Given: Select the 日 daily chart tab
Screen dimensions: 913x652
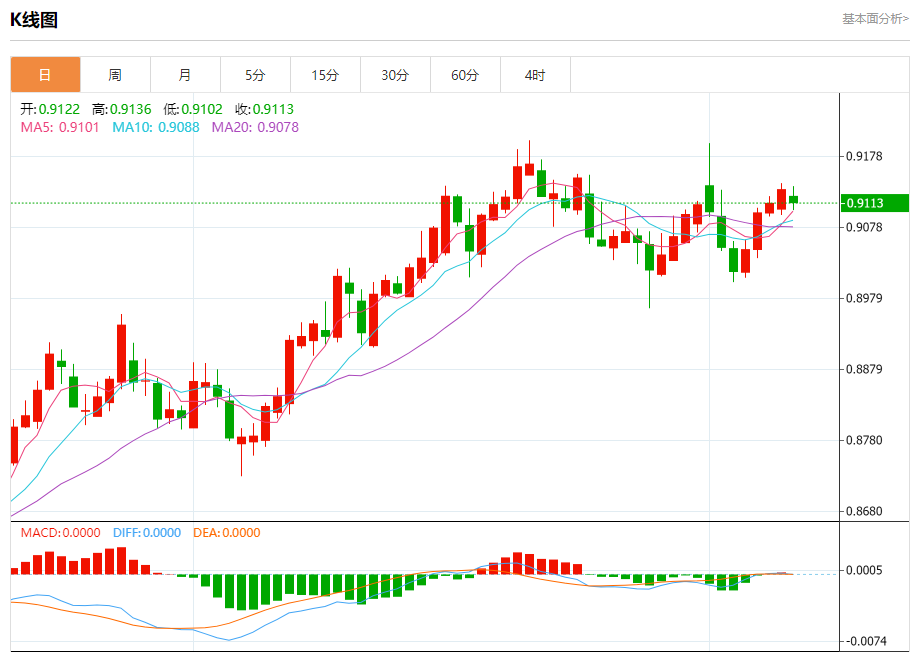Looking at the screenshot, I should [45, 75].
